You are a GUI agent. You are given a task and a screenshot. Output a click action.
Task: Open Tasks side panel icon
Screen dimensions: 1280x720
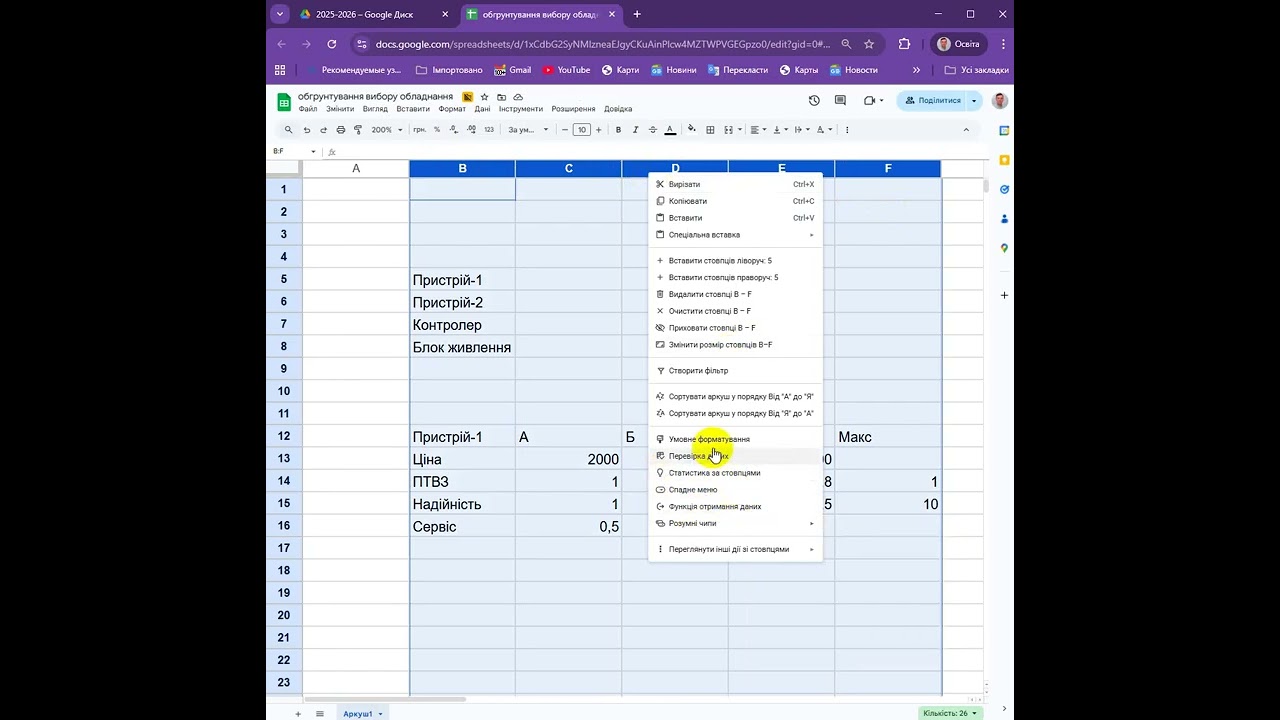click(1004, 189)
